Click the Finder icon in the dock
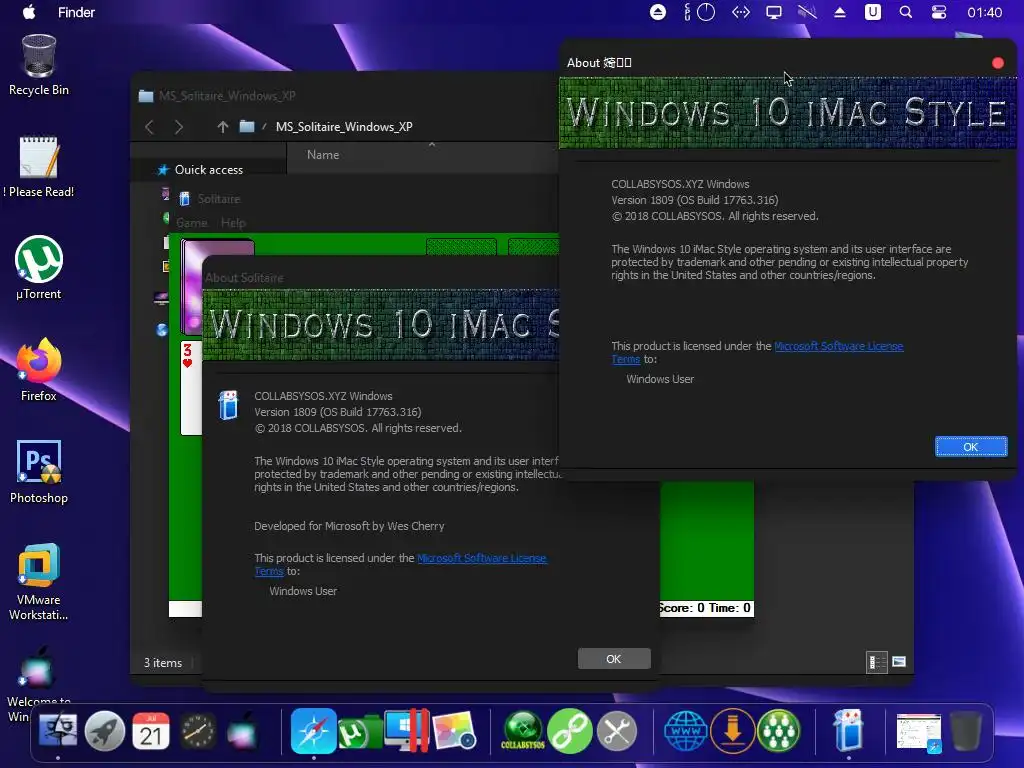The height and width of the screenshot is (768, 1024). click(x=58, y=730)
